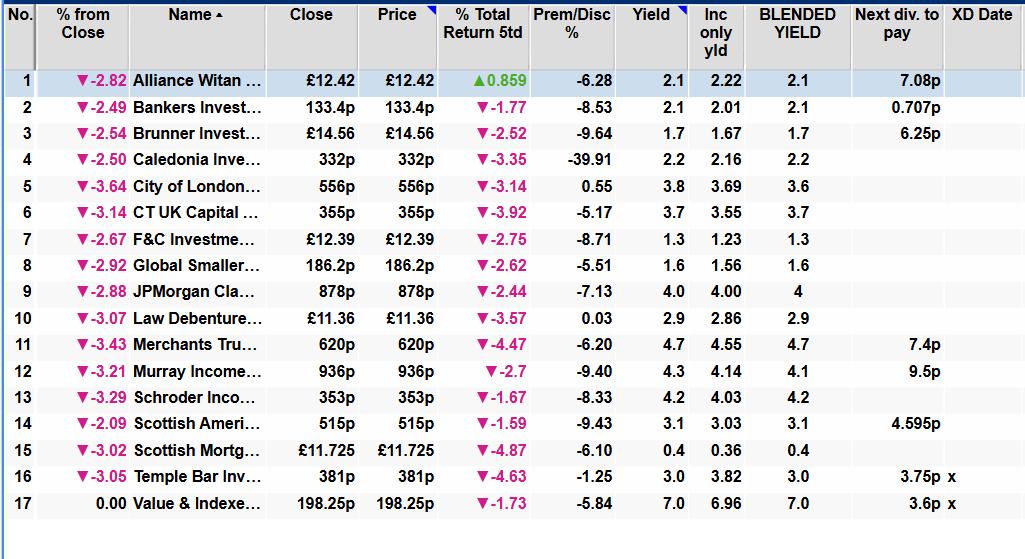Click the pink down arrow beside -2.49 for Bankers
The height and width of the screenshot is (559, 1025).
[x=83, y=108]
